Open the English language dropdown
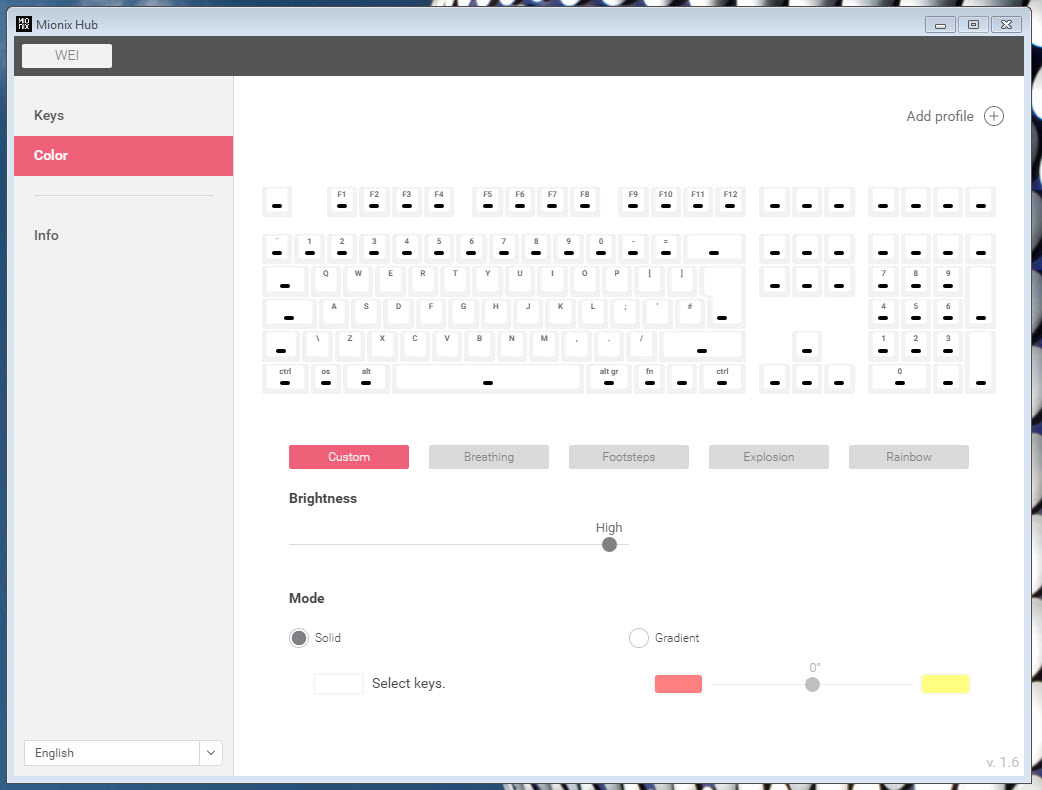The height and width of the screenshot is (790, 1042). pos(124,753)
